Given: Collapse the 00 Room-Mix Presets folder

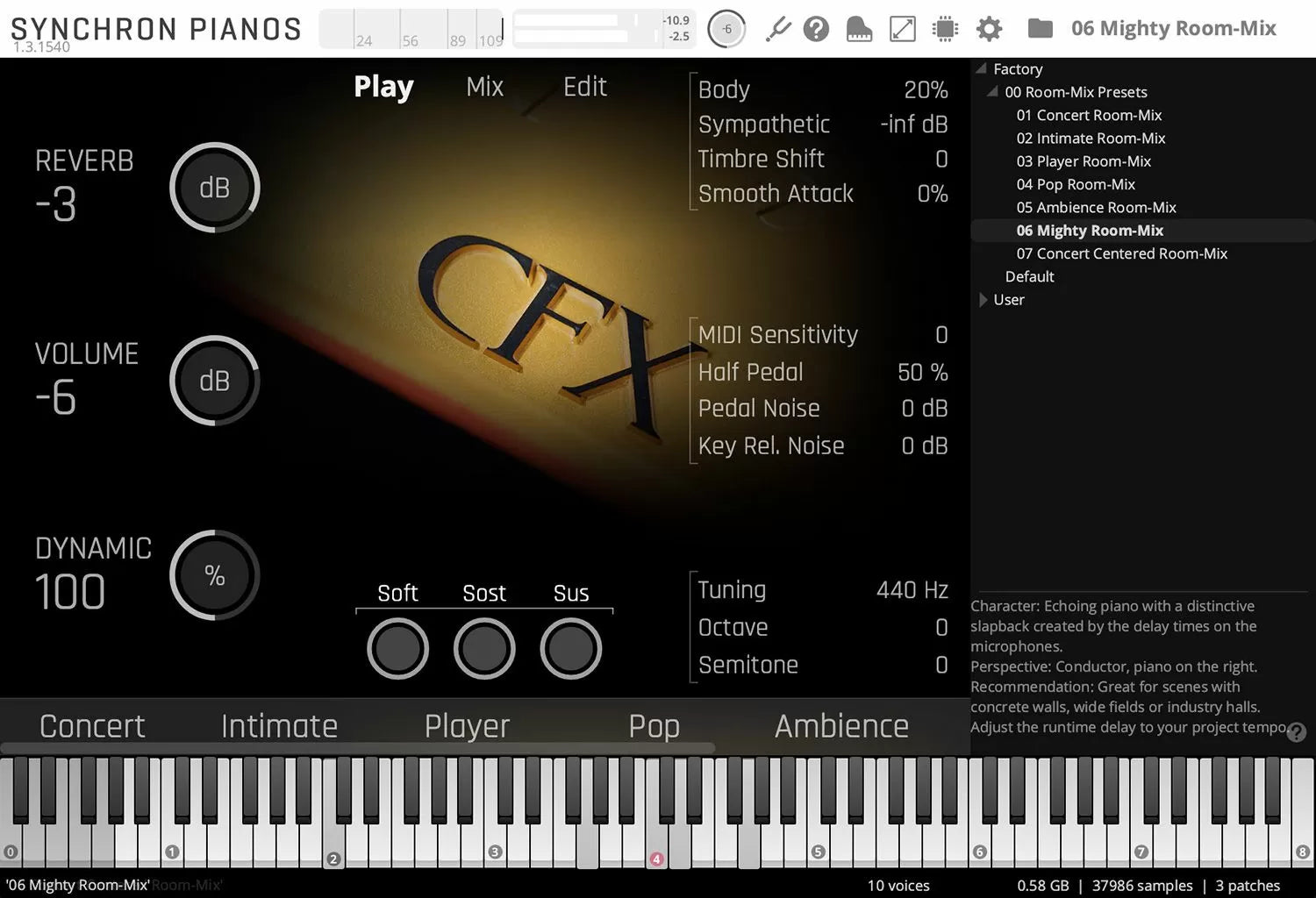Looking at the screenshot, I should tap(993, 92).
